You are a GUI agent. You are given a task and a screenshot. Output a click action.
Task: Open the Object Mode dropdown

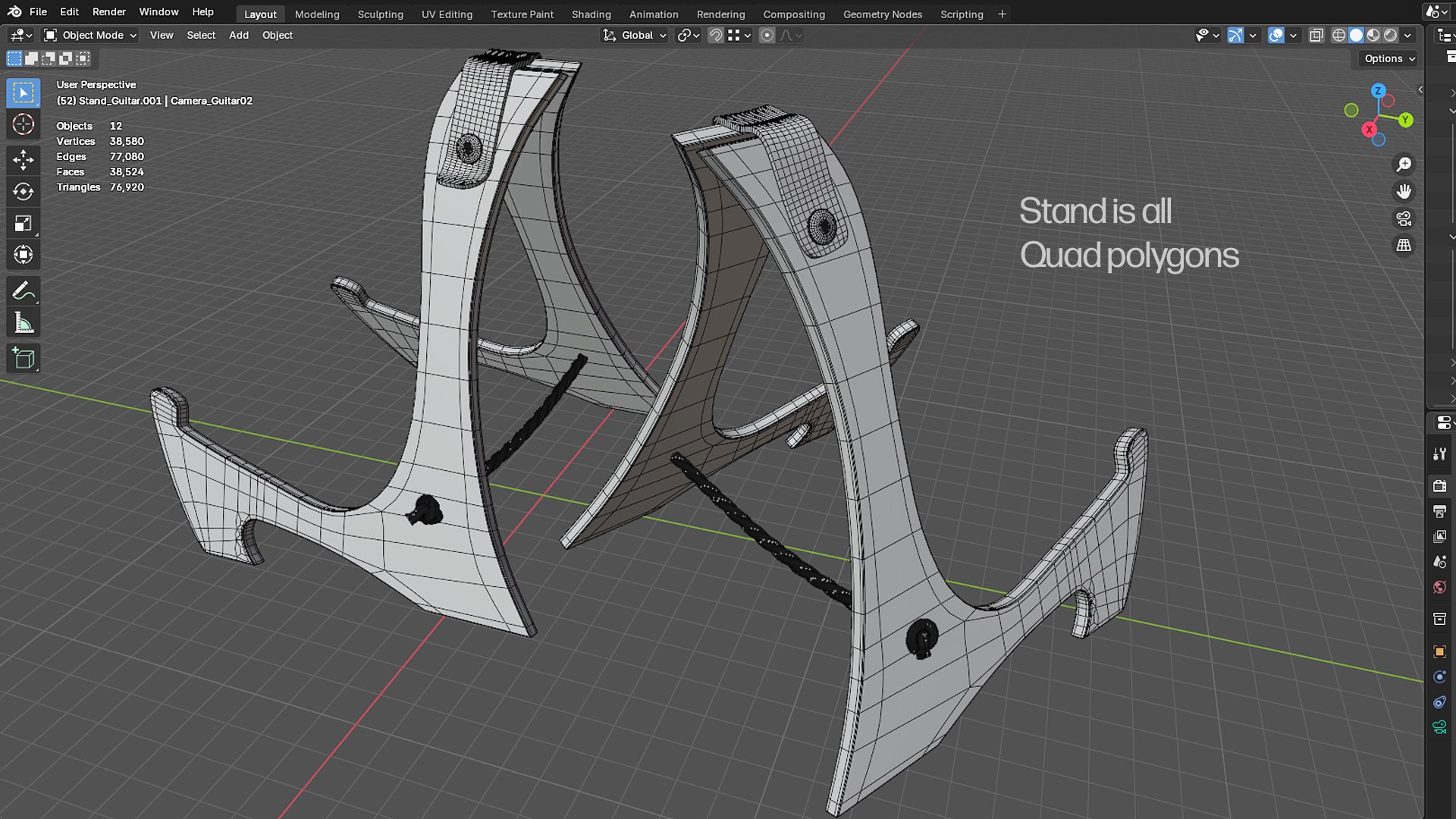coord(90,35)
